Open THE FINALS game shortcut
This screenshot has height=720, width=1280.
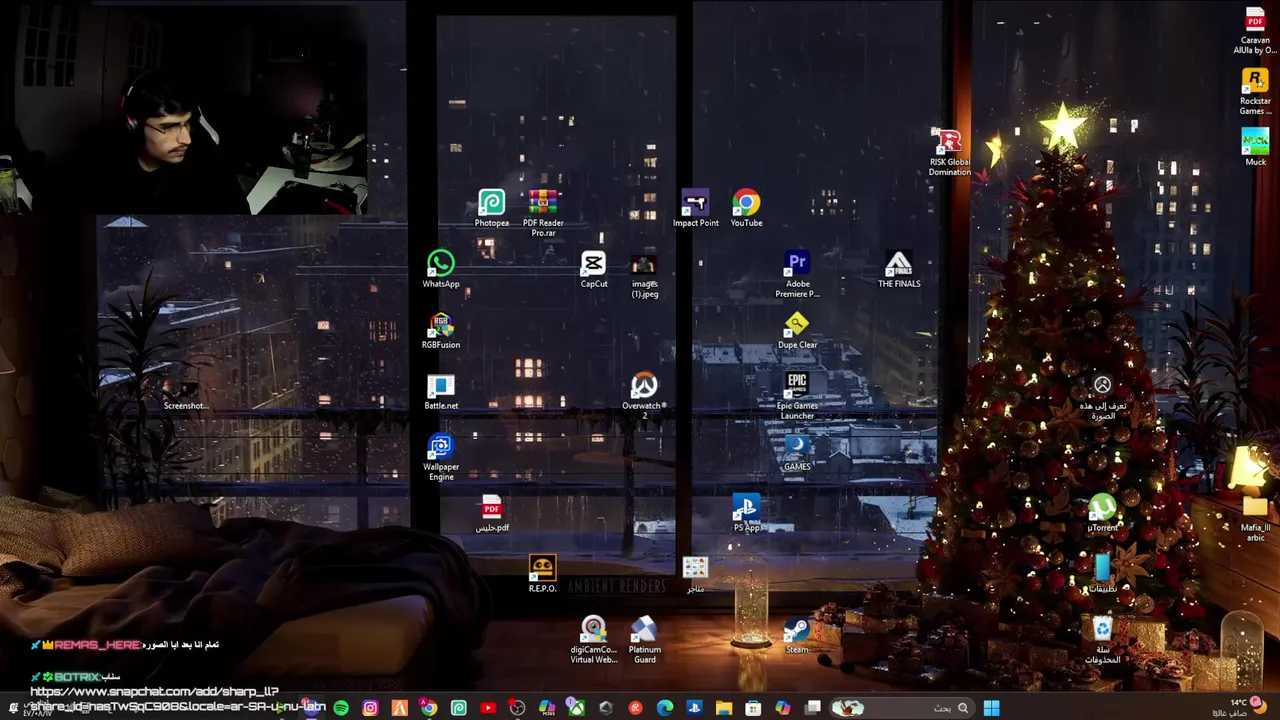[x=899, y=269]
